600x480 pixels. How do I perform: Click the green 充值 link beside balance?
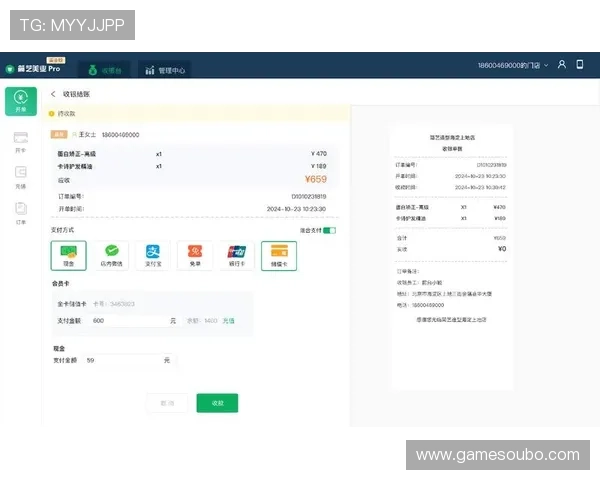228,320
